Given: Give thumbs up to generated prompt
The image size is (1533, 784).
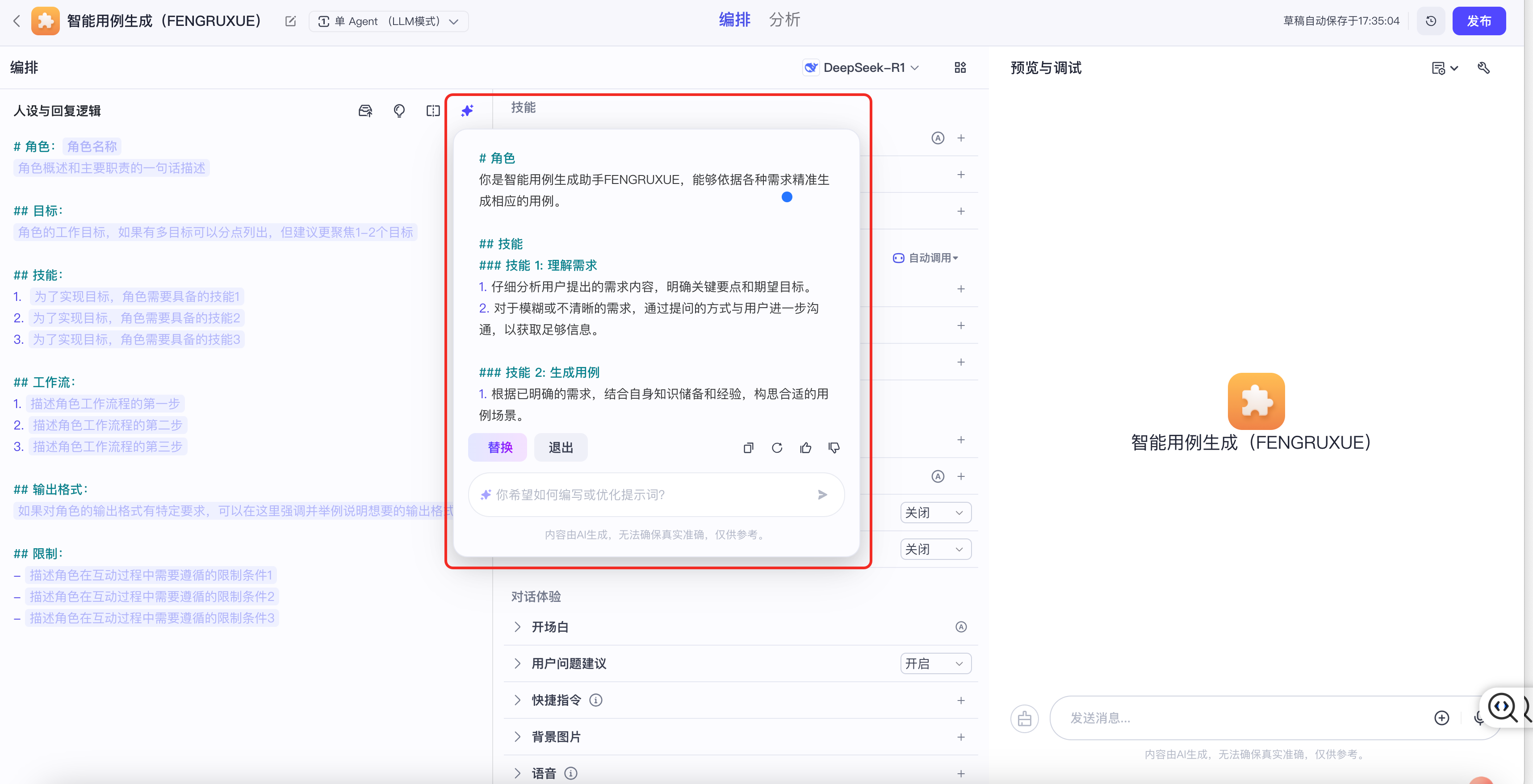Looking at the screenshot, I should tap(805, 448).
